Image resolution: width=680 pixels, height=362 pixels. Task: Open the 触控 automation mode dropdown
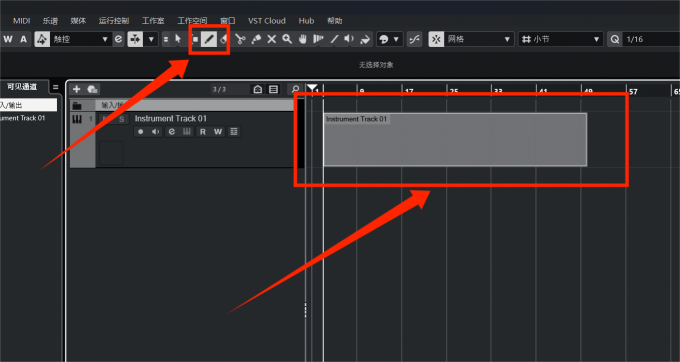80,39
